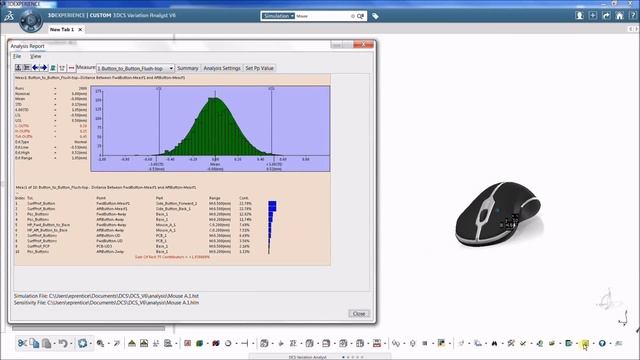This screenshot has height=360, width=640.
Task: Click the top blue contribution bar
Action: 272,203
